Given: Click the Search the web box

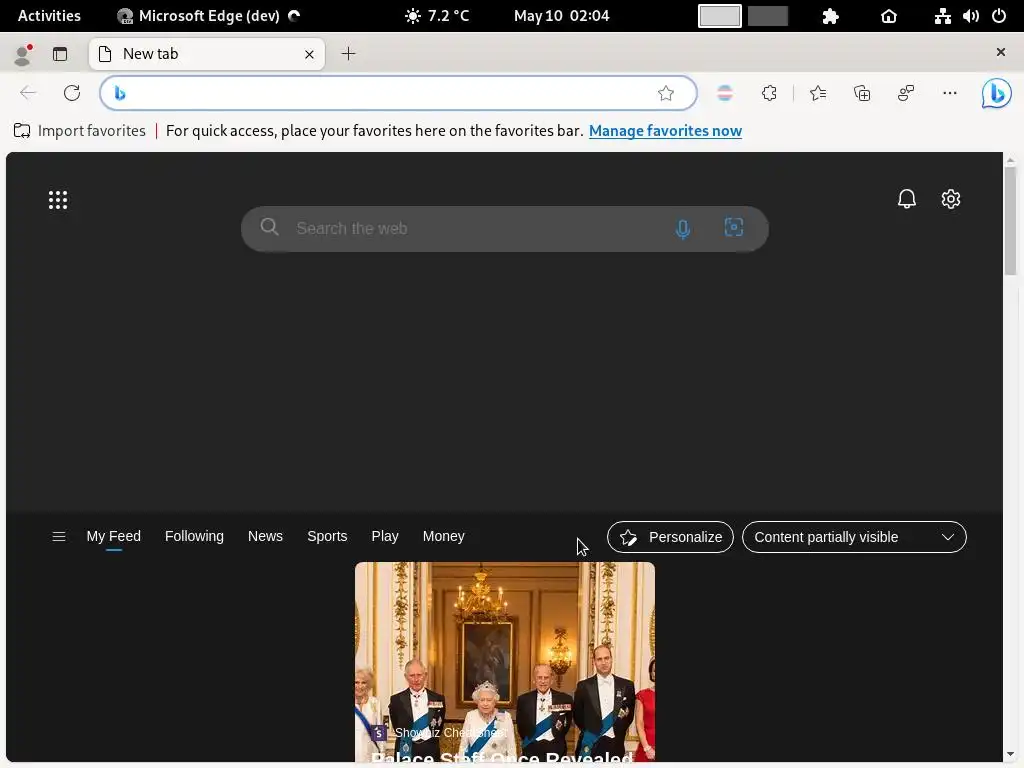Looking at the screenshot, I should (504, 229).
